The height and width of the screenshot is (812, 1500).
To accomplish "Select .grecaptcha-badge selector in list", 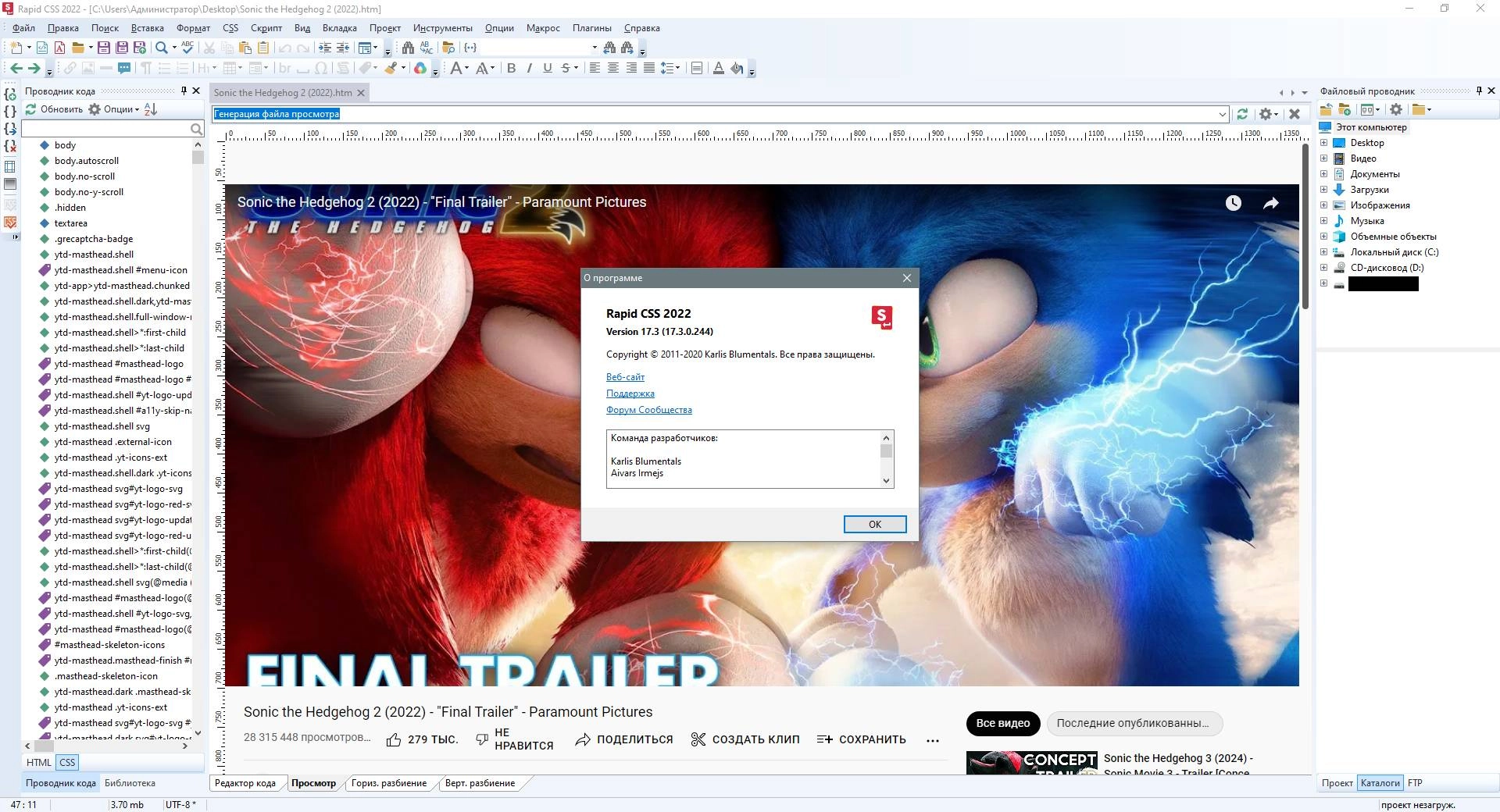I will (x=94, y=239).
